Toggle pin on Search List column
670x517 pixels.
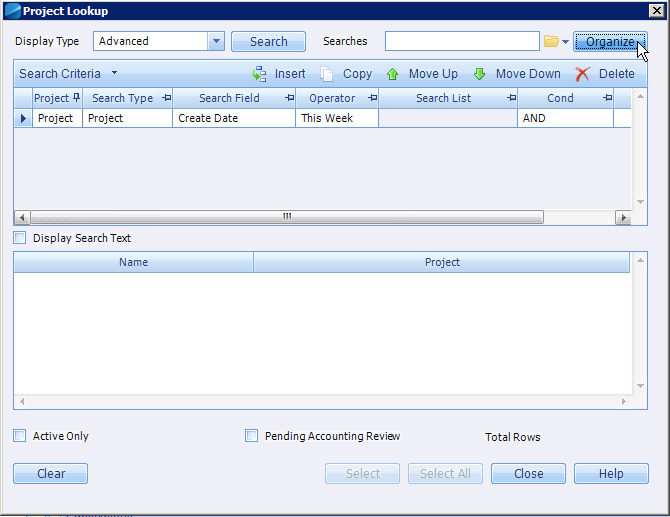coord(511,98)
